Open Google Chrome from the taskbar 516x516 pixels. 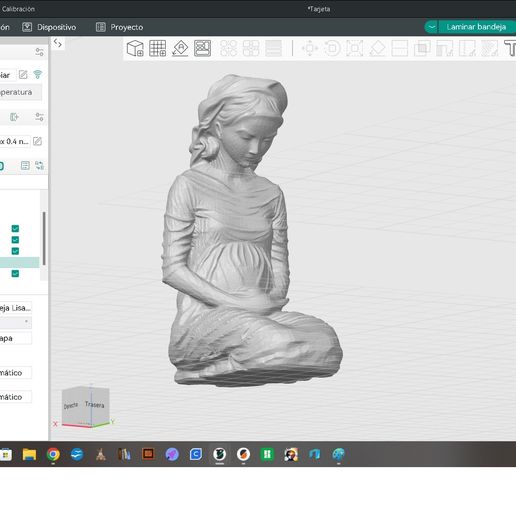pos(53,454)
